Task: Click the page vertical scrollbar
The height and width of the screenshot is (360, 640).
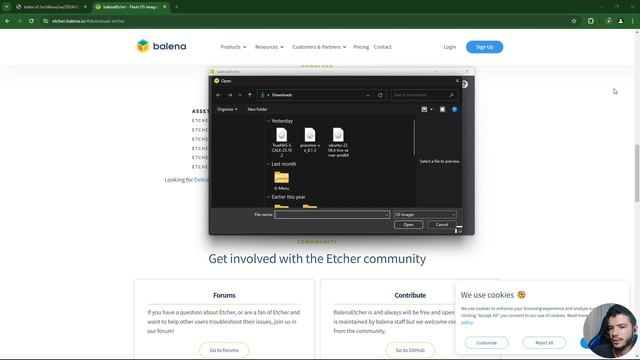Action: click(x=637, y=173)
